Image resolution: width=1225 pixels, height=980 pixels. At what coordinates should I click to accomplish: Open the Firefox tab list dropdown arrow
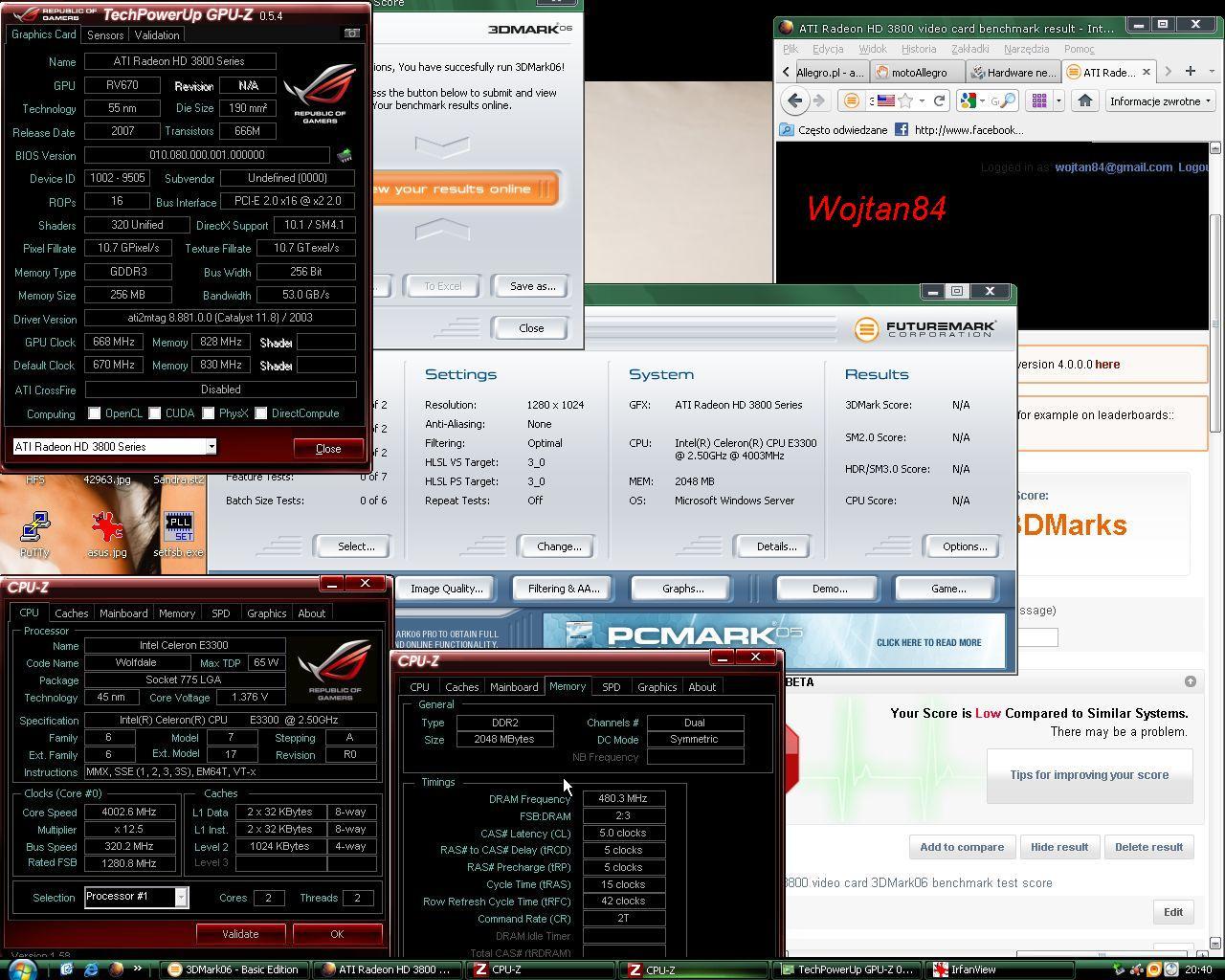pyautogui.click(x=1212, y=72)
